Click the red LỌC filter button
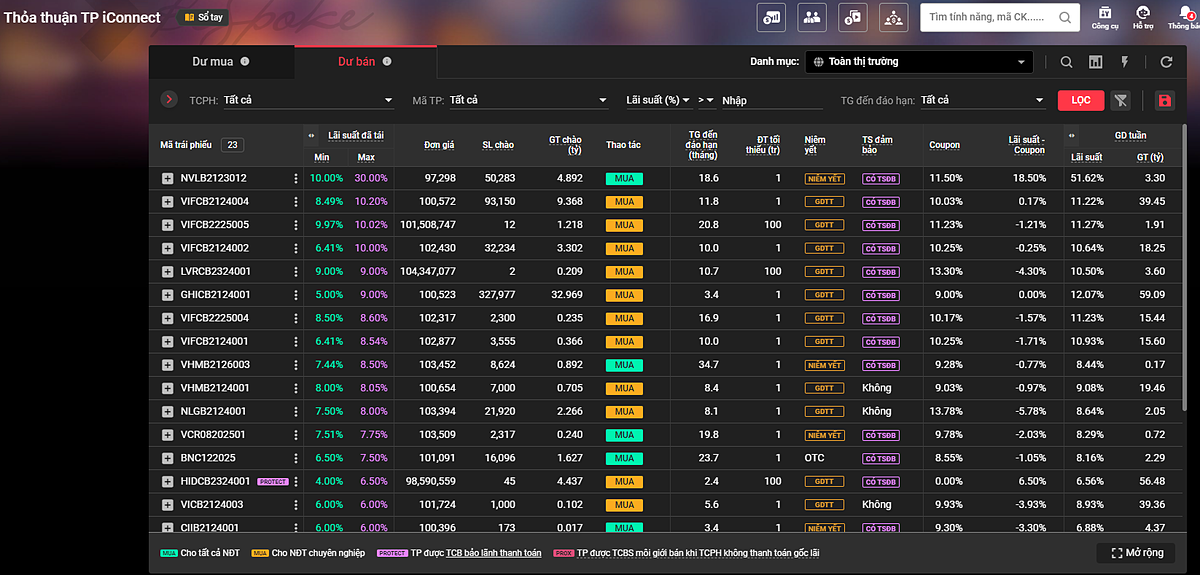 pos(1080,100)
